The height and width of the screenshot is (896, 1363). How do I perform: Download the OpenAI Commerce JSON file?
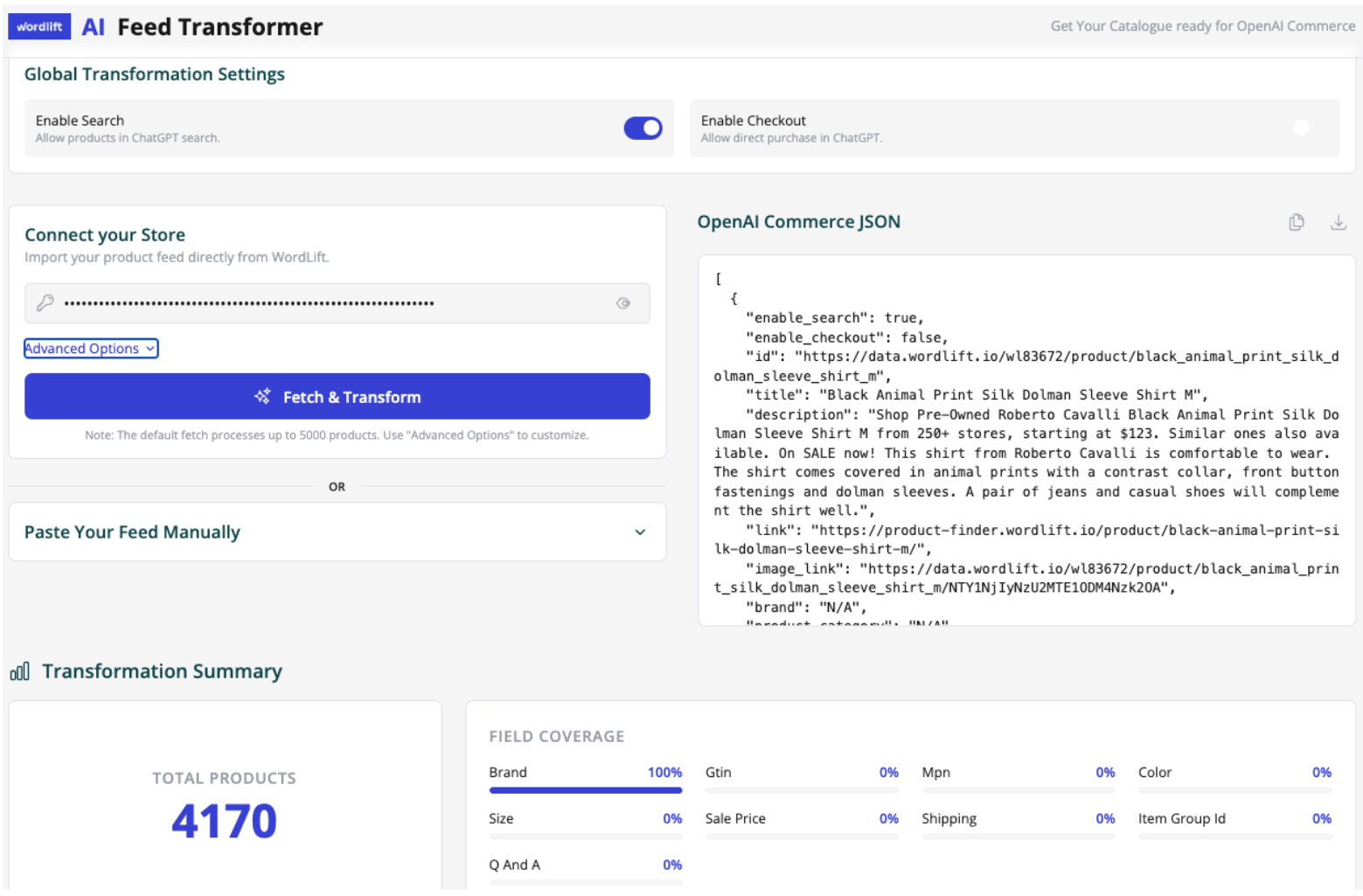pyautogui.click(x=1338, y=222)
